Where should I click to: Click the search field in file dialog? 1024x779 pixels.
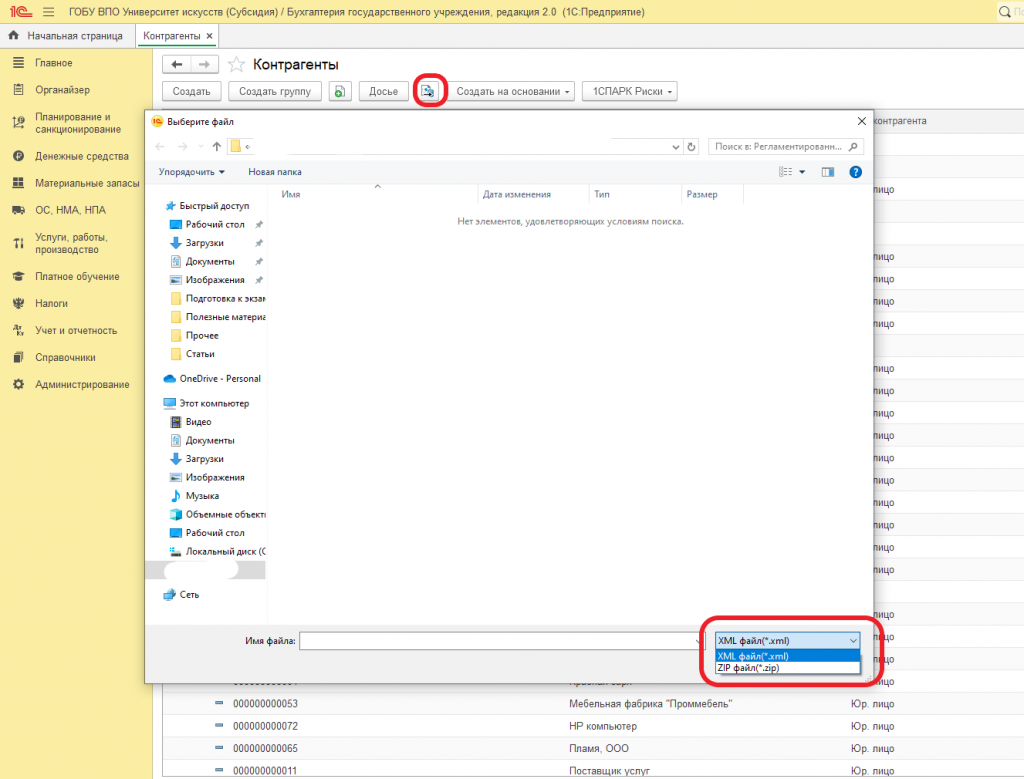point(786,147)
